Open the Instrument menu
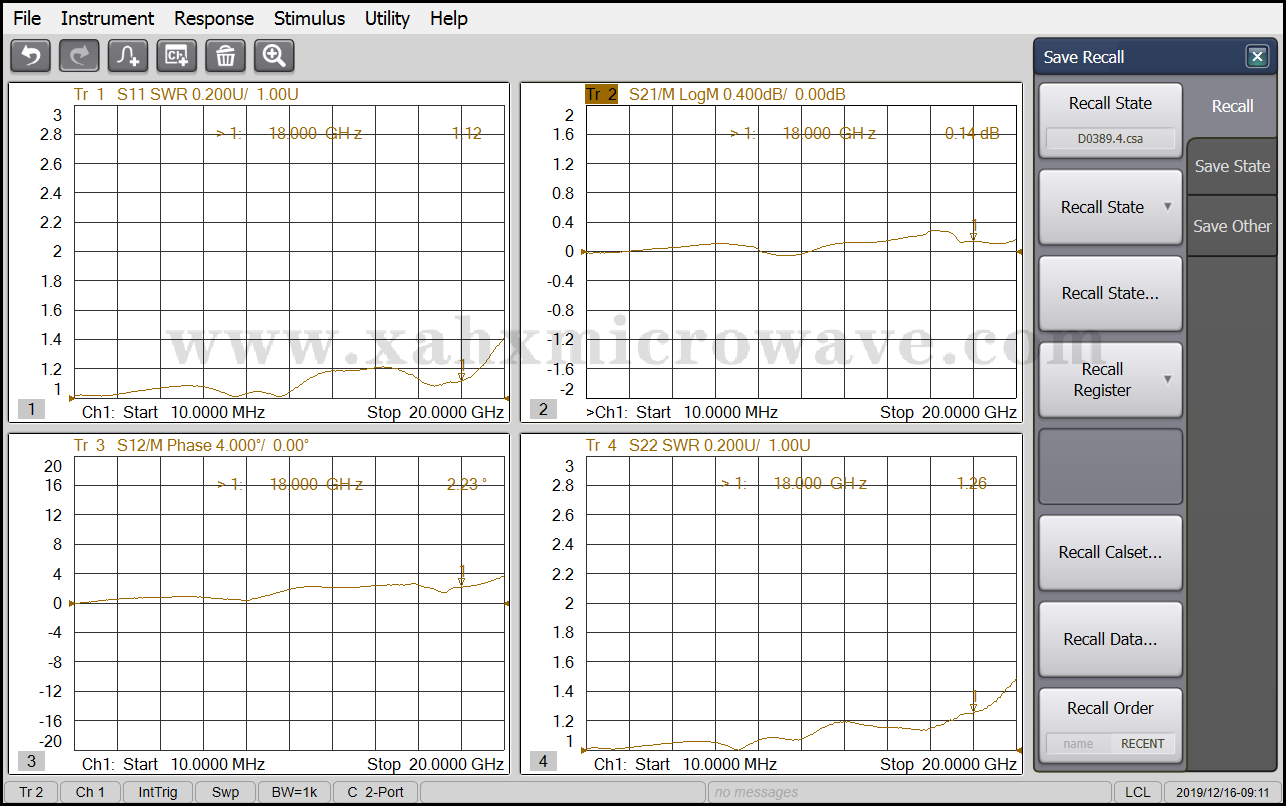Screen dimensions: 1286x806 coord(107,18)
